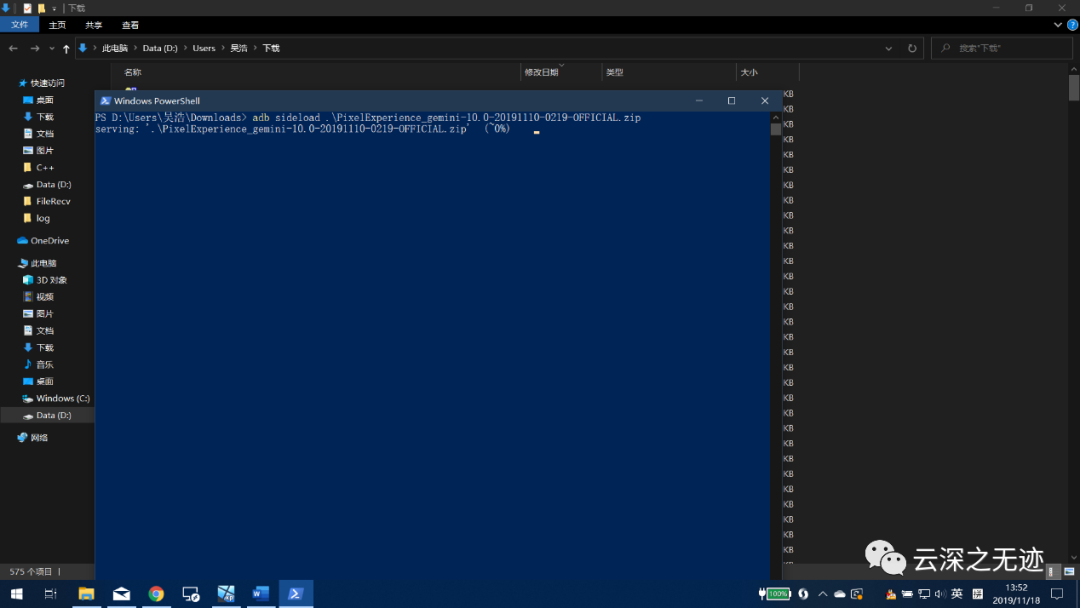Open Google Chrome from the taskbar
1080x608 pixels.
[x=156, y=594]
